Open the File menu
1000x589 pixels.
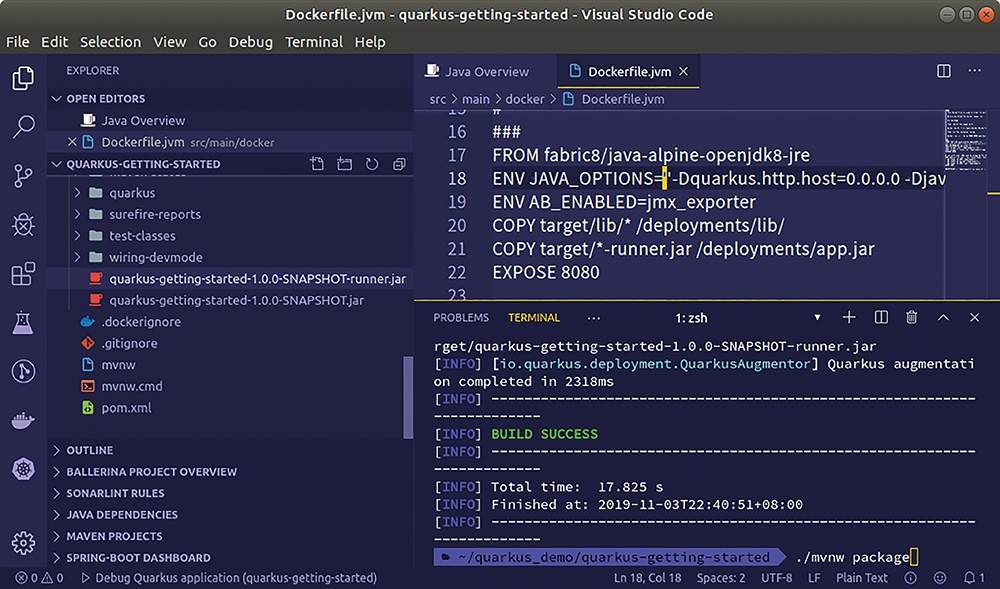[18, 42]
